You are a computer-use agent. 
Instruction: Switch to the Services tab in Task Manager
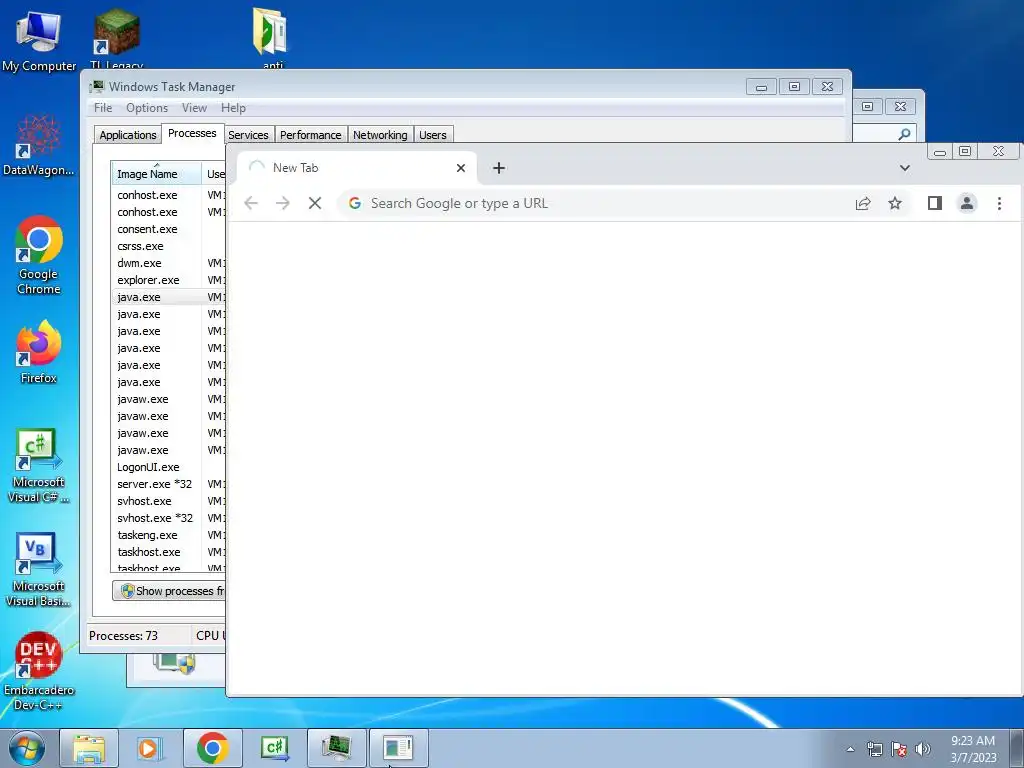click(249, 135)
